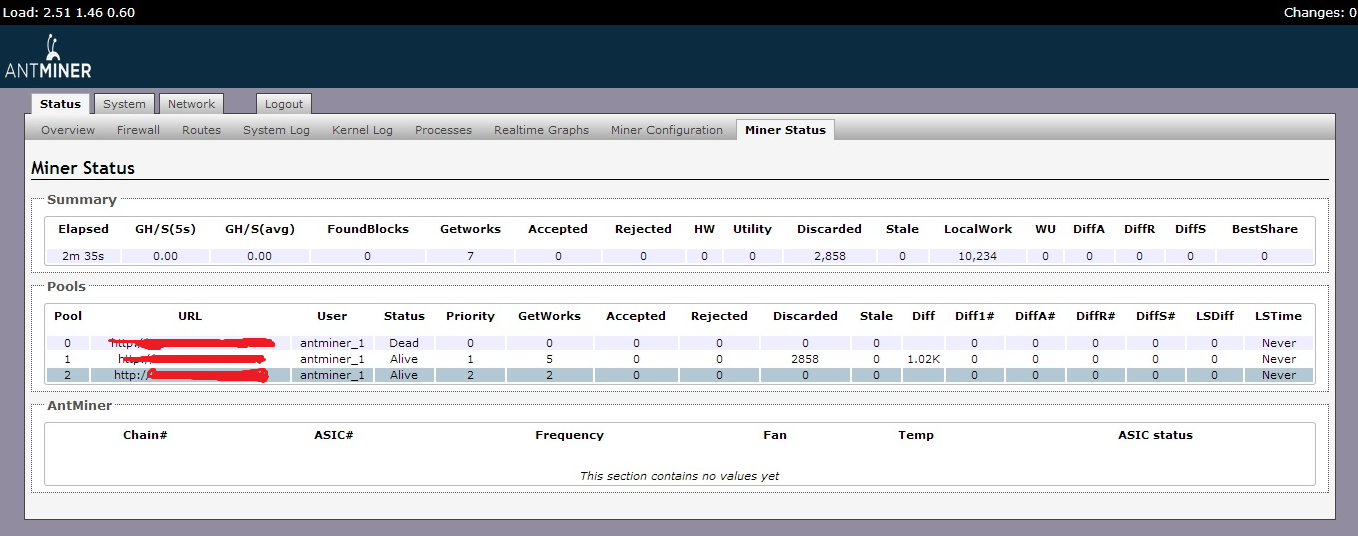Click the 'BestShare' column header
Viewport: 1358px width, 536px height.
tap(1264, 229)
